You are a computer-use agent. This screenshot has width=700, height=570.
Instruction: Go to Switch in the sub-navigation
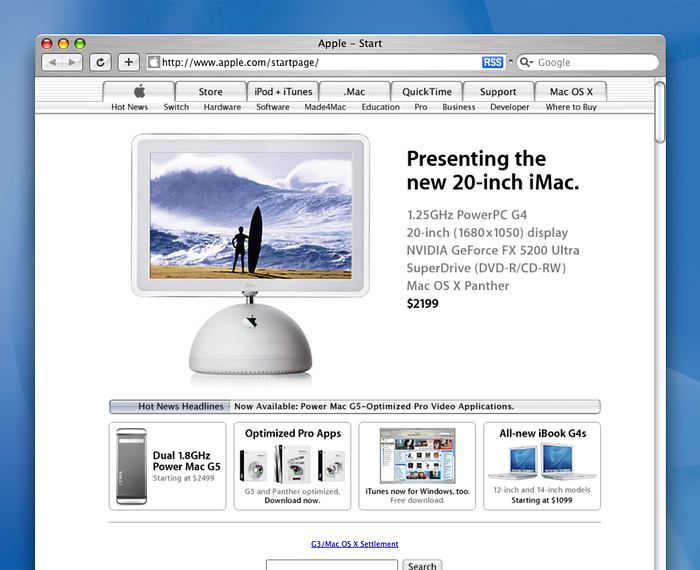(176, 107)
